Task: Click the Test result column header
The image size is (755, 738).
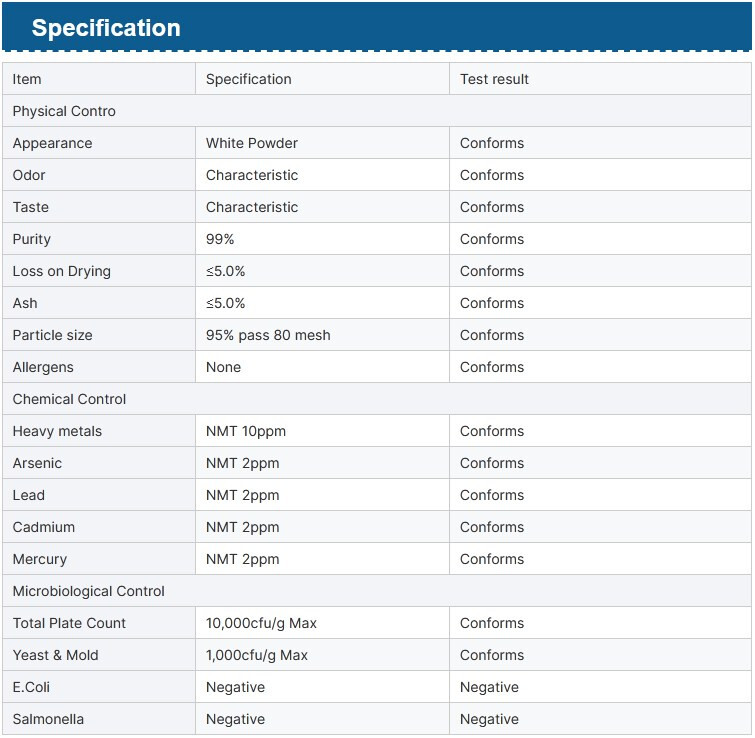Action: click(600, 79)
